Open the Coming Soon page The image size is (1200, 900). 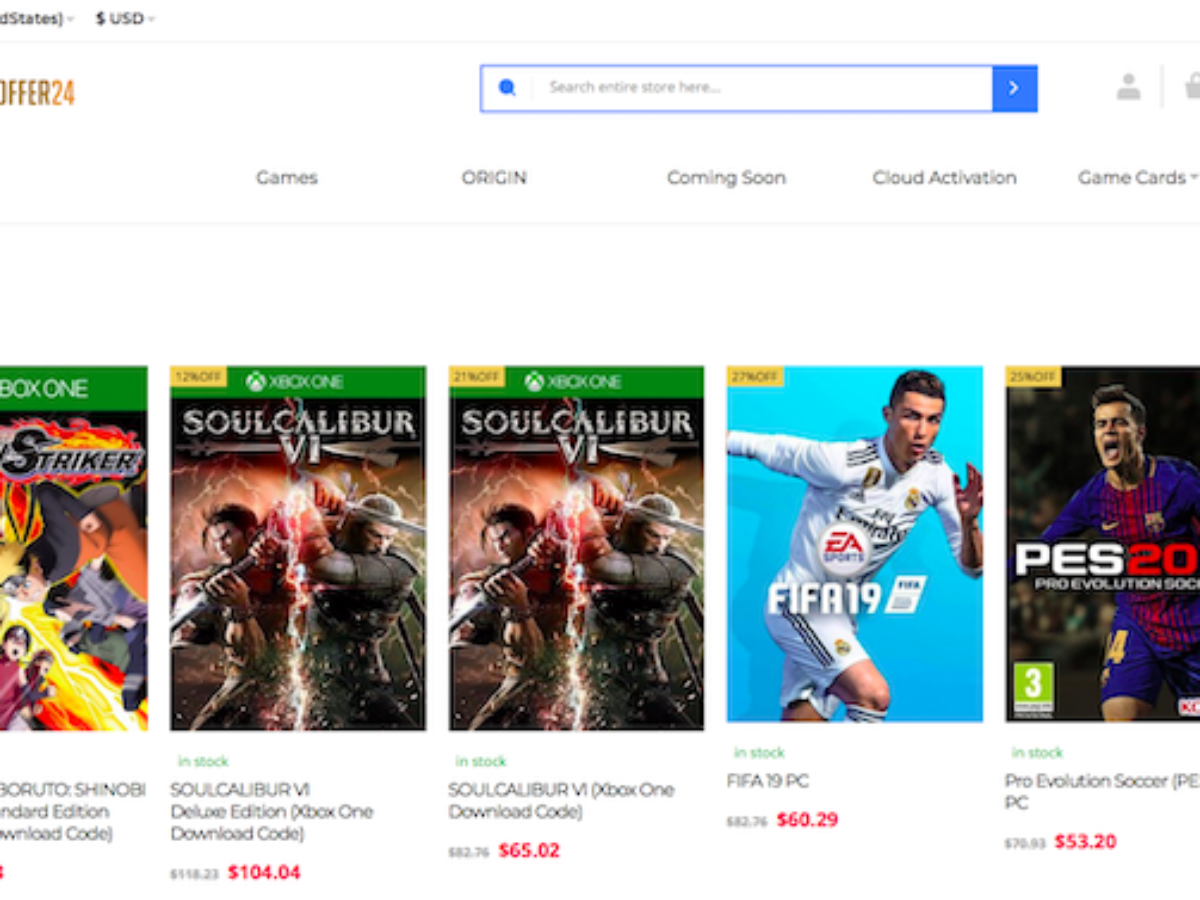[x=726, y=178]
